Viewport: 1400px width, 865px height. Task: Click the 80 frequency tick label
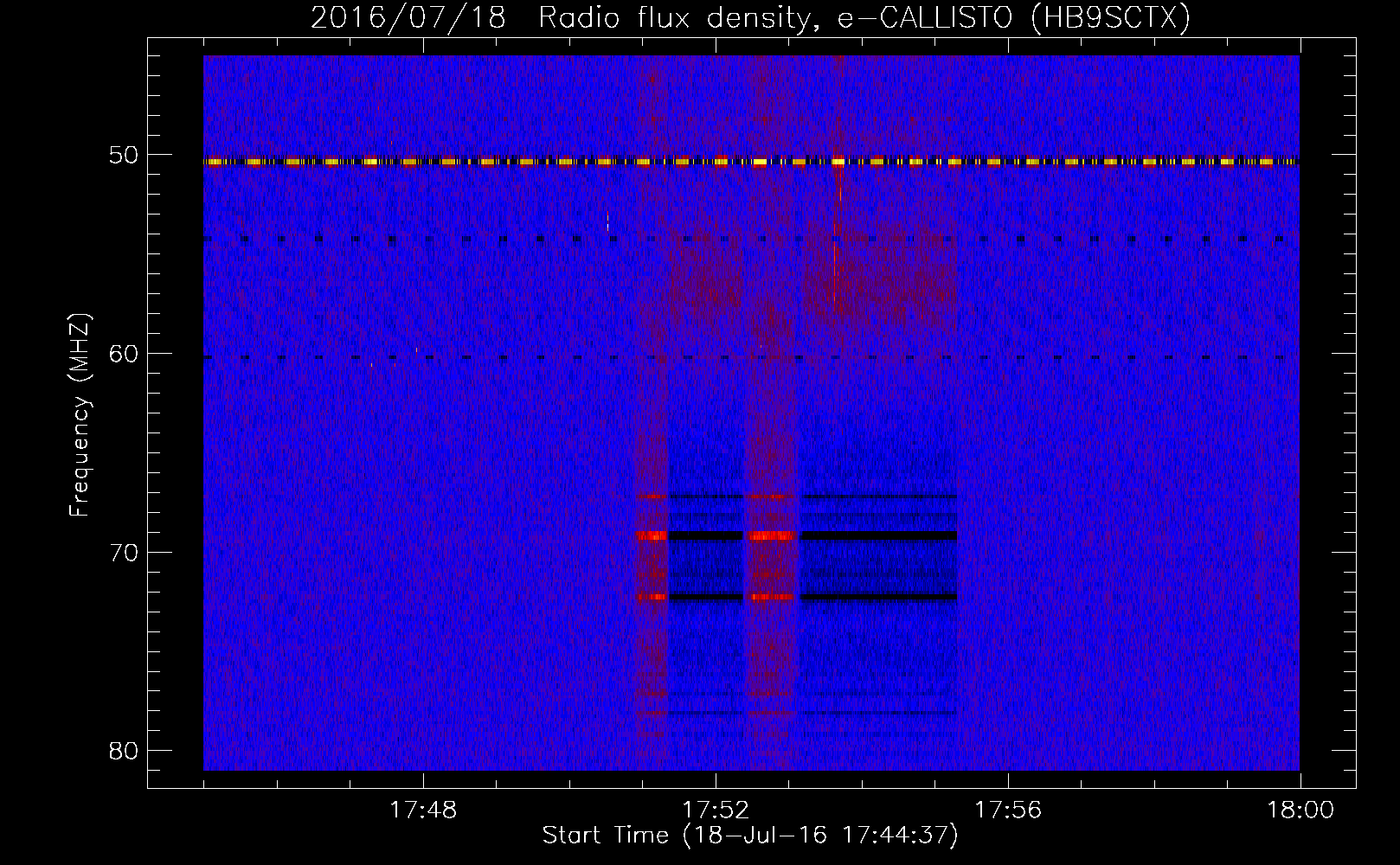point(124,750)
